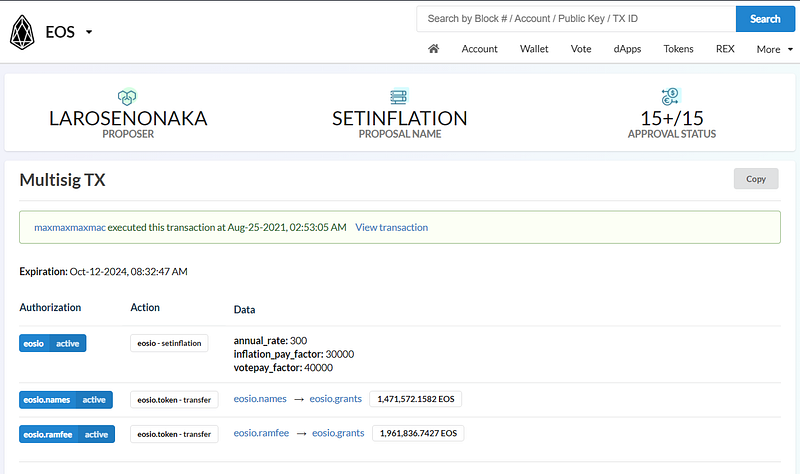The image size is (800, 474).
Task: Click the eosio active authorization badge
Action: coord(53,343)
